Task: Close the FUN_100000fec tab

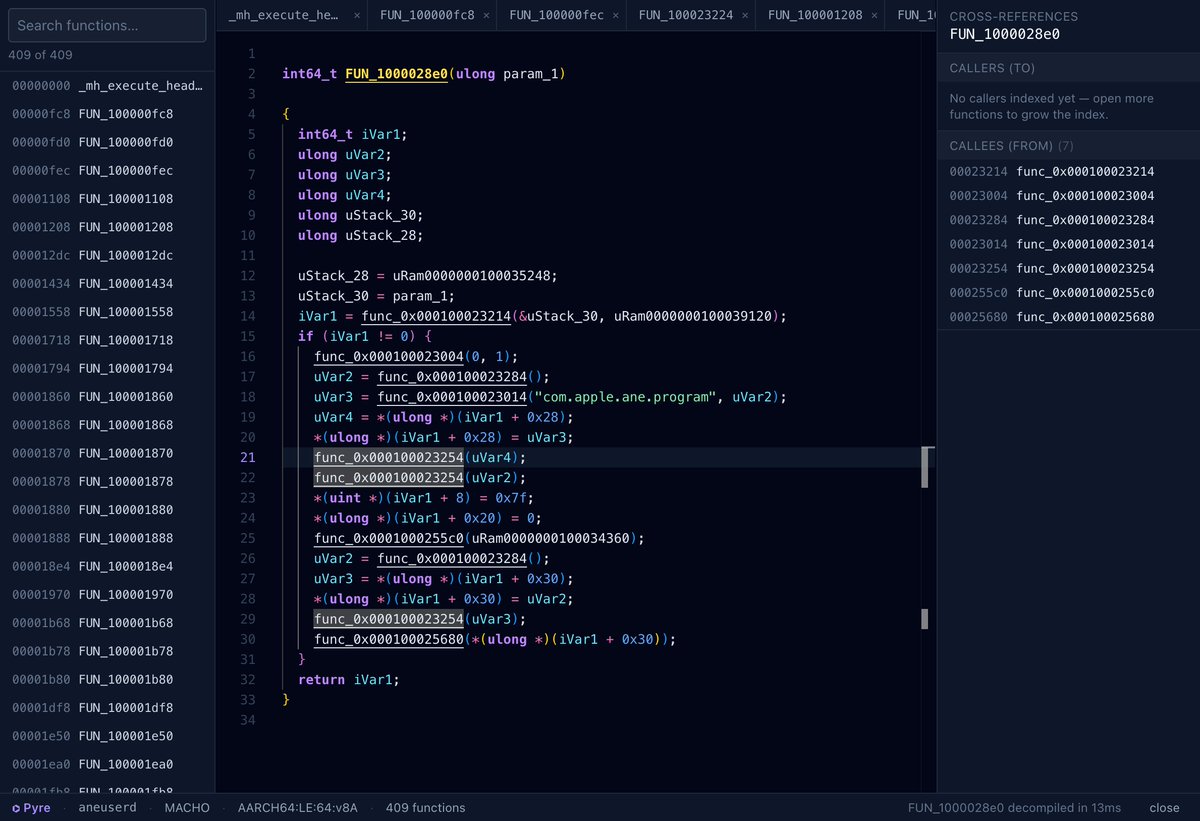Action: point(615,16)
